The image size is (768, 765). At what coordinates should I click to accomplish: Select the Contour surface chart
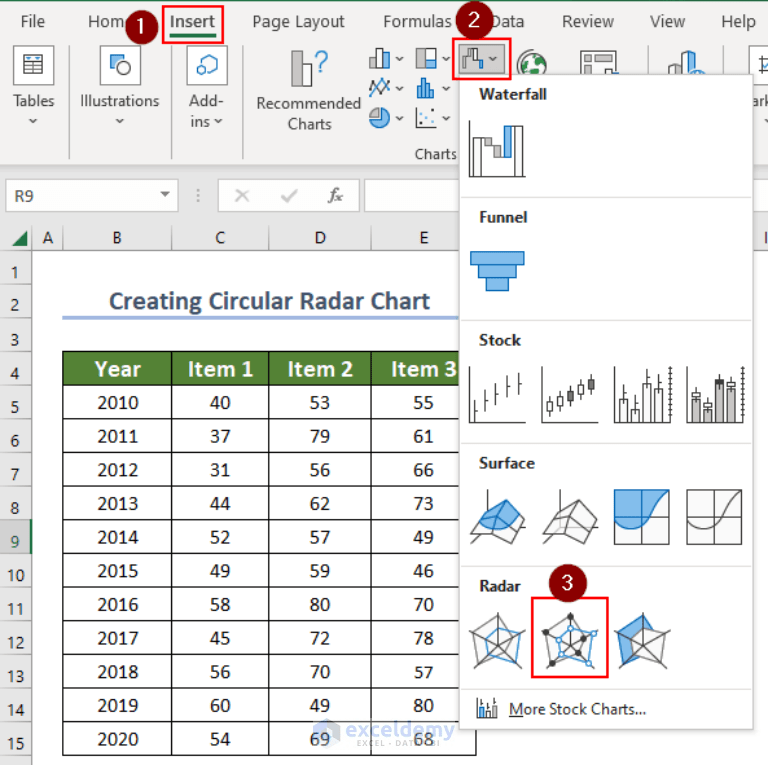pos(642,517)
